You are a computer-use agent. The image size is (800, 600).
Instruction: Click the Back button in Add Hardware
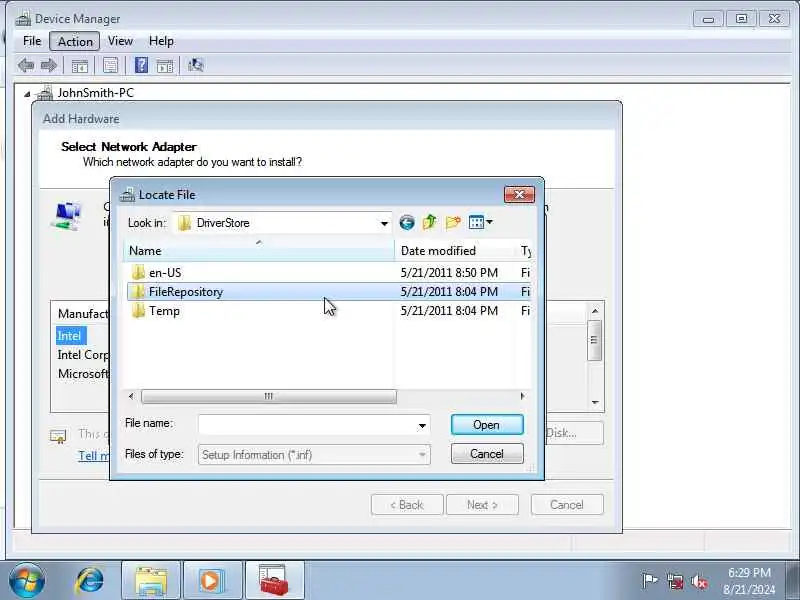point(407,505)
